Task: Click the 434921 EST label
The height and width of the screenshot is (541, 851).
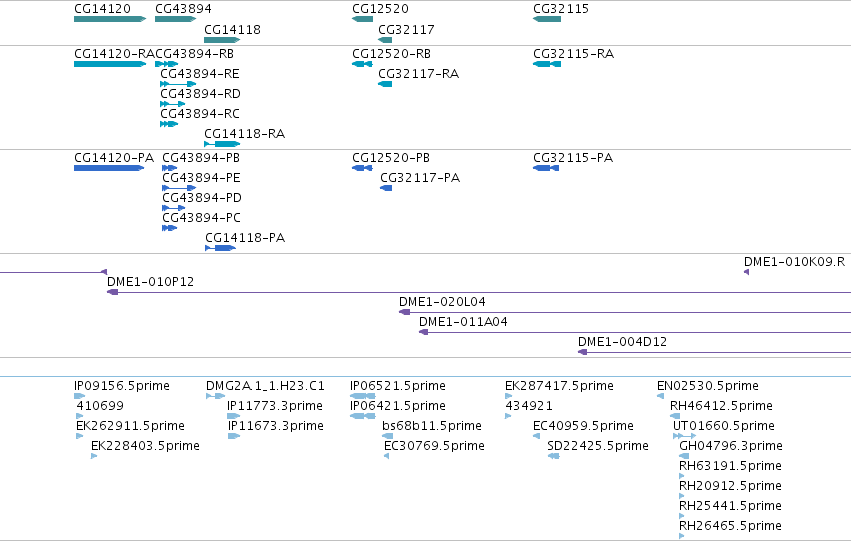Action: [x=529, y=406]
